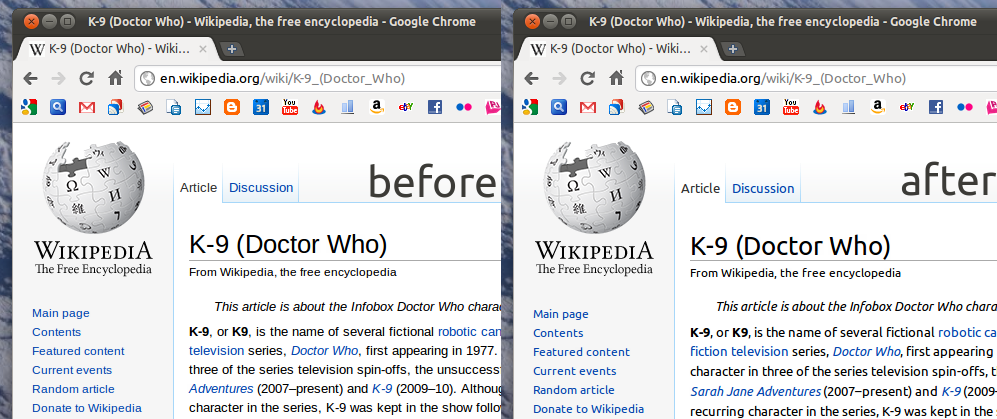Click 'From Wikipedia, the free encyclopedia' in left window
The width and height of the screenshot is (997, 419).
click(x=293, y=273)
